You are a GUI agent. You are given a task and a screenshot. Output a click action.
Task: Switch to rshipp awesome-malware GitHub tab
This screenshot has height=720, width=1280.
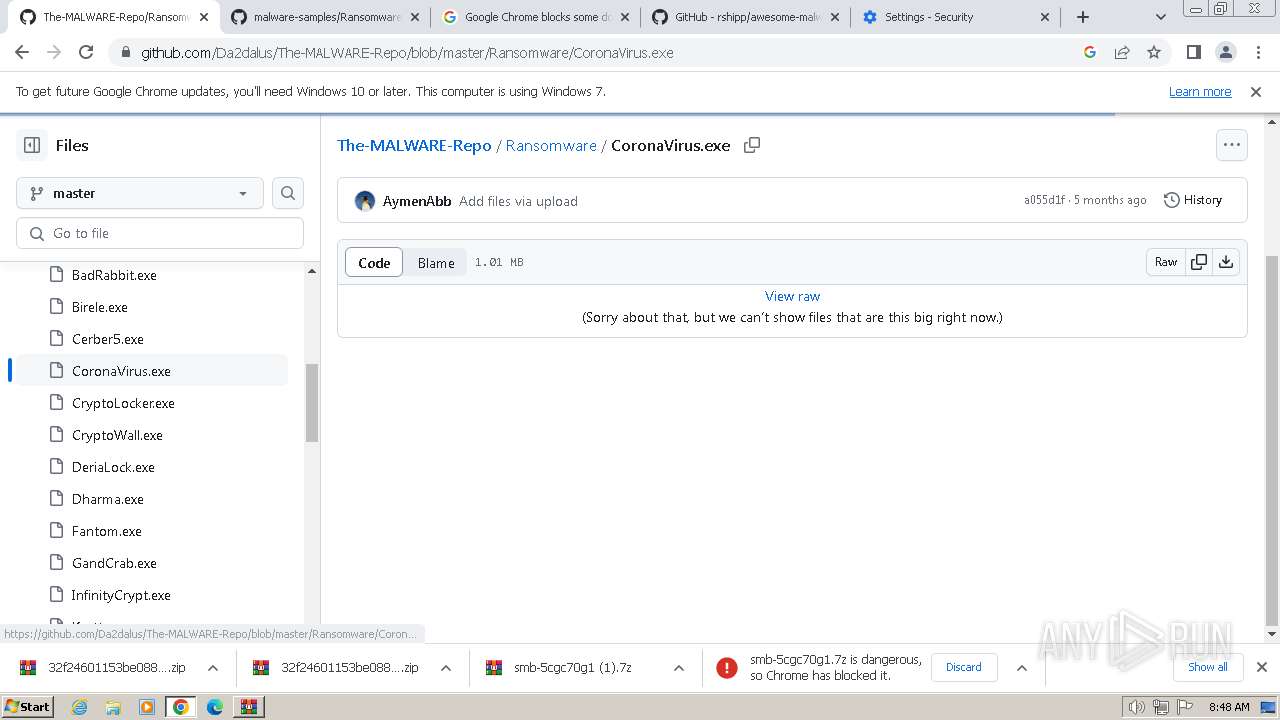746,17
